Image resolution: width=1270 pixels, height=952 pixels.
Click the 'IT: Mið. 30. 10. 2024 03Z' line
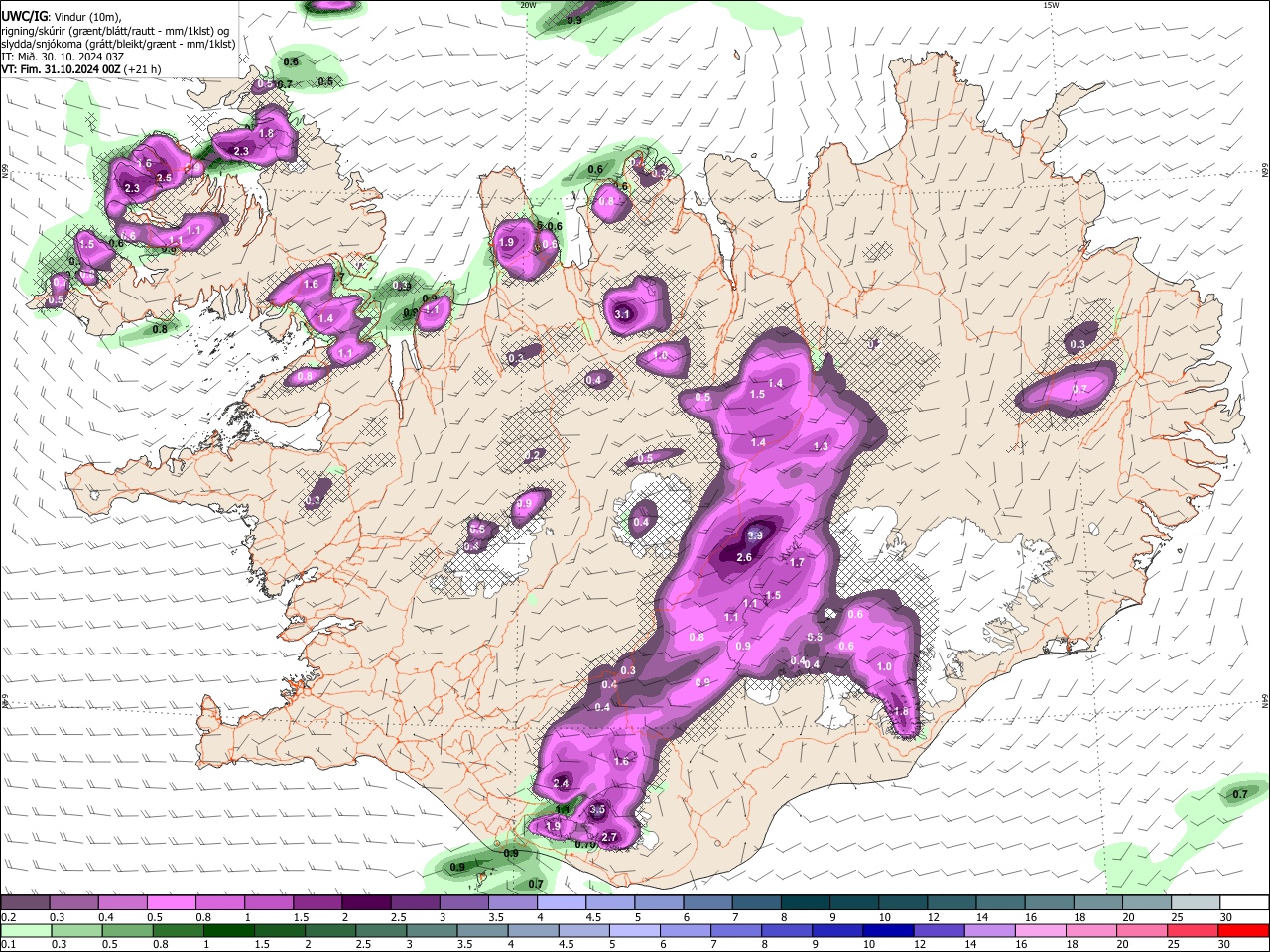[x=62, y=57]
